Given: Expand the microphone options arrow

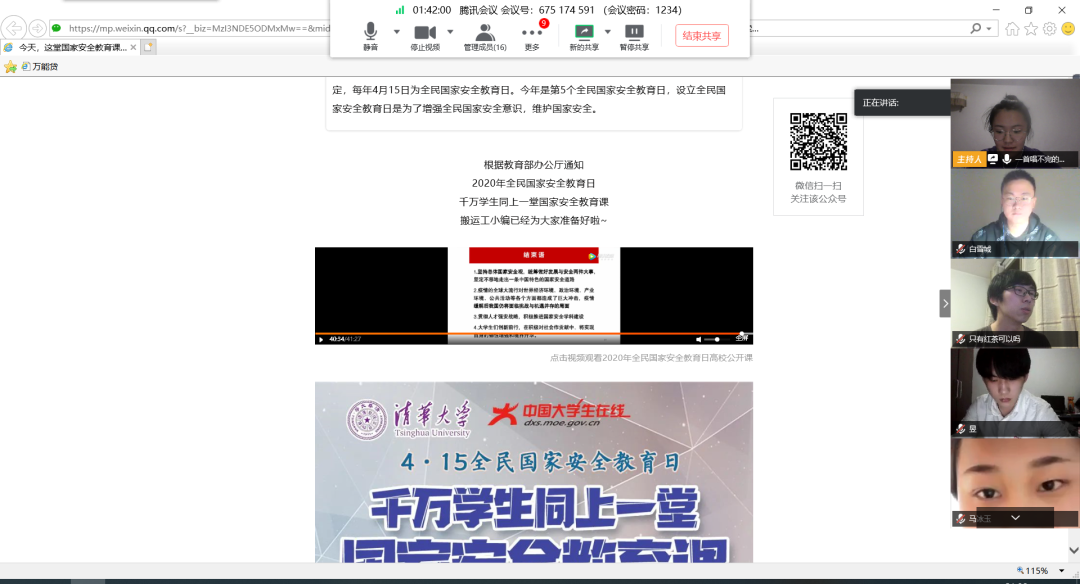Looking at the screenshot, I should tap(397, 32).
